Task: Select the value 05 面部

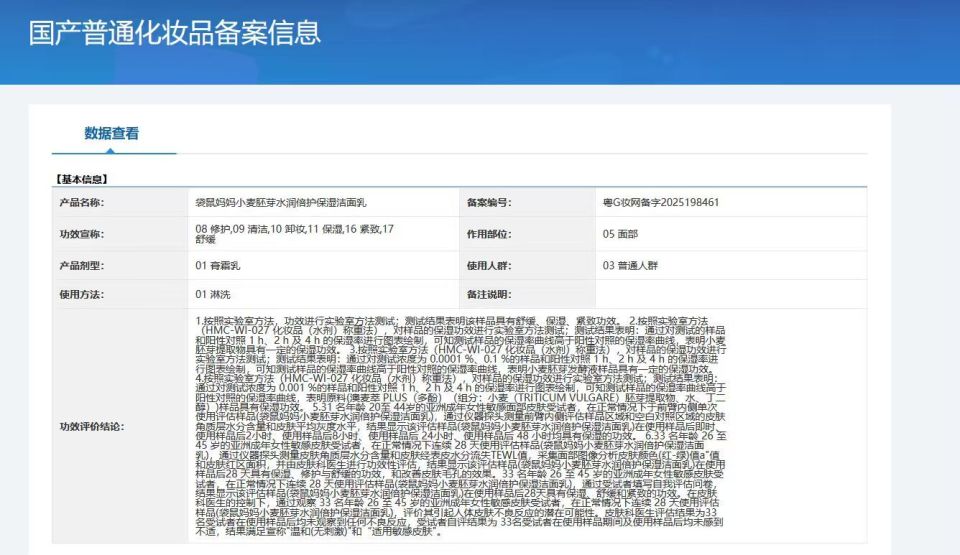Action: (x=620, y=234)
